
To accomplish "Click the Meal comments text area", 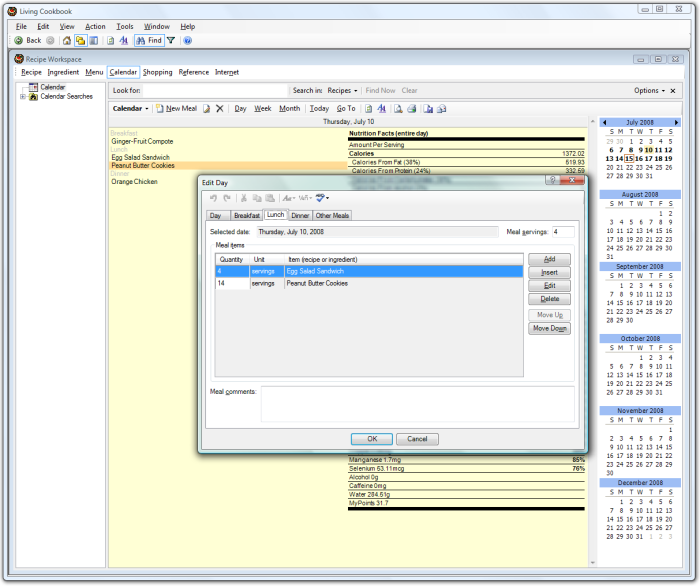I will point(418,404).
